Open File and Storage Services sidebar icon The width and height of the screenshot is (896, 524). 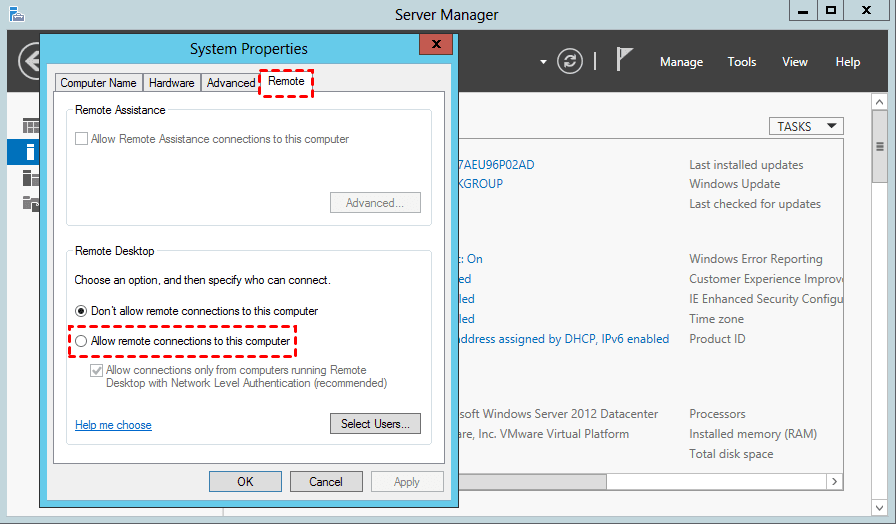coord(31,203)
